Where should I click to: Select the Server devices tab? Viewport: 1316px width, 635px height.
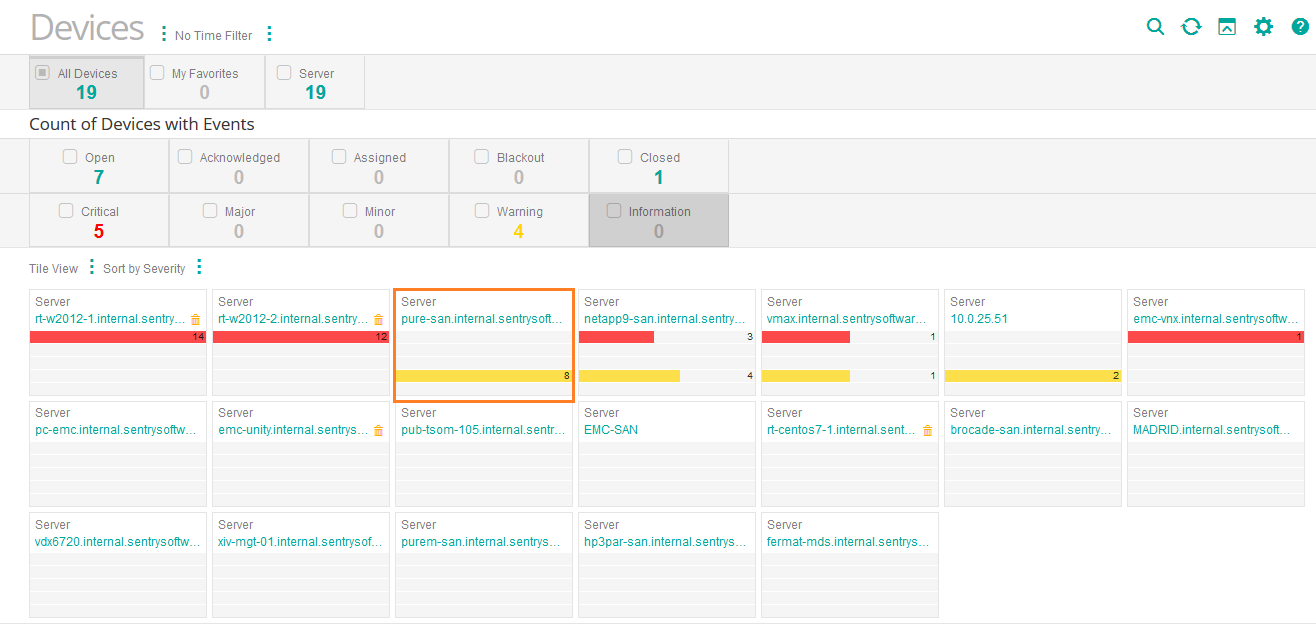(x=314, y=81)
